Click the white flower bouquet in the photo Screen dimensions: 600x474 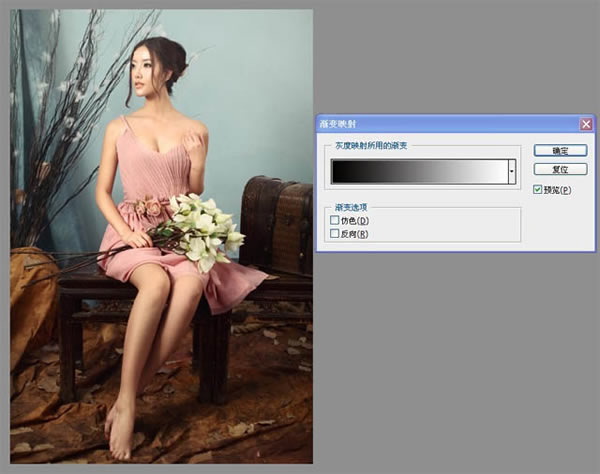pos(203,230)
